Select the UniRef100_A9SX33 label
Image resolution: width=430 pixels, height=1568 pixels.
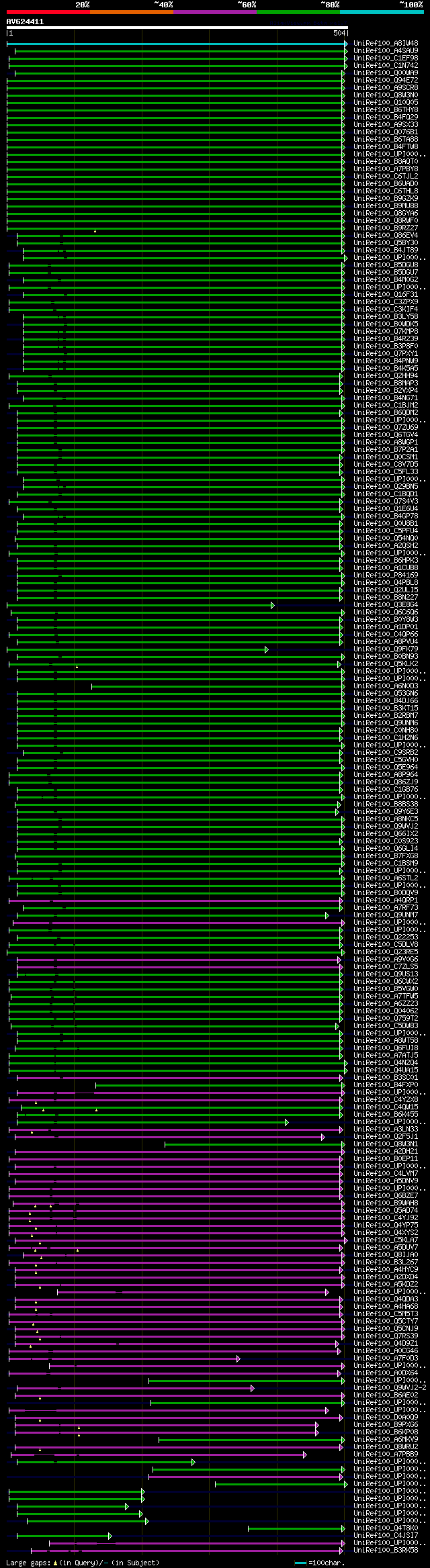click(x=386, y=125)
